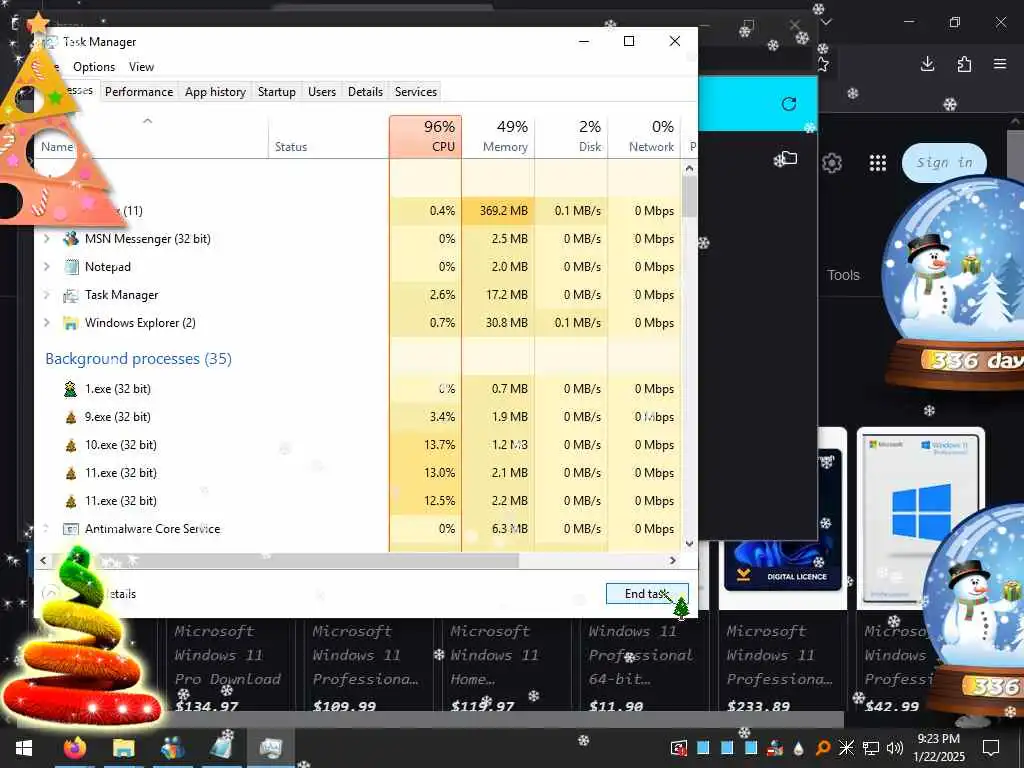Screen dimensions: 1024x768
Task: Open the notification center icon
Action: pyautogui.click(x=991, y=748)
